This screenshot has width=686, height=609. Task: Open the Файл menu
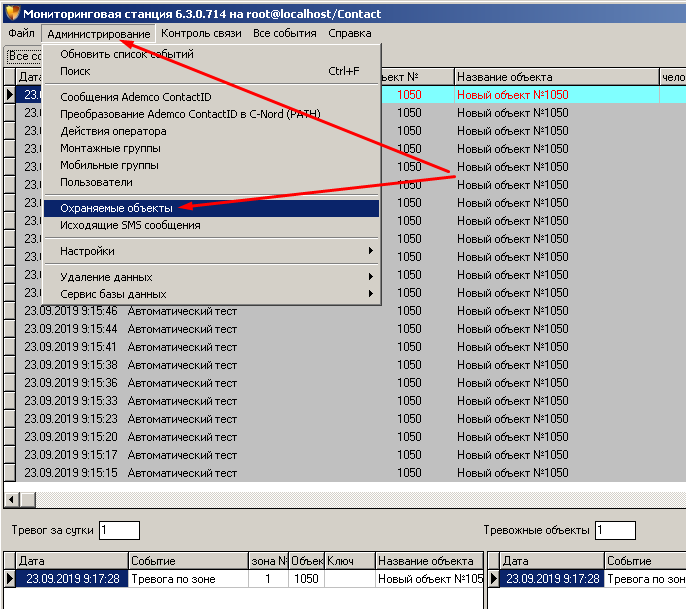pyautogui.click(x=21, y=33)
